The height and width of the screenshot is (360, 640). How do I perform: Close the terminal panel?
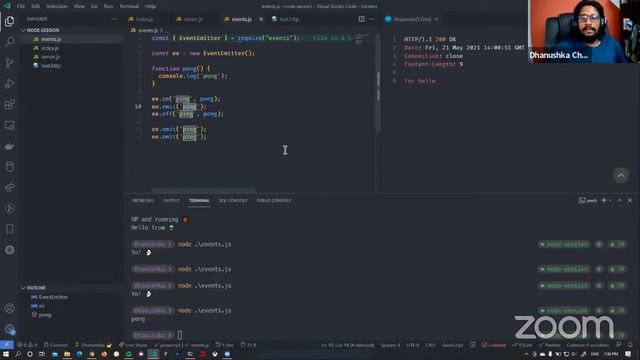pos(630,200)
